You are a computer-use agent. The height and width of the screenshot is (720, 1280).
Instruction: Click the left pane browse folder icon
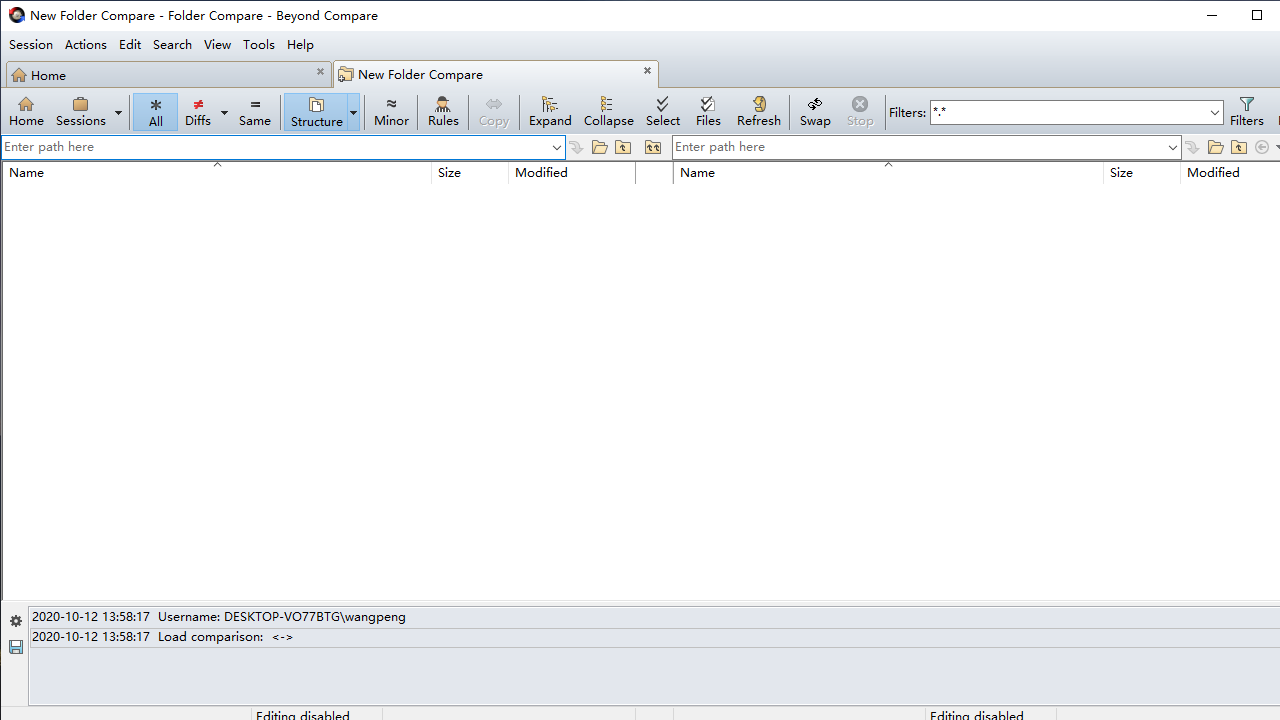(600, 147)
